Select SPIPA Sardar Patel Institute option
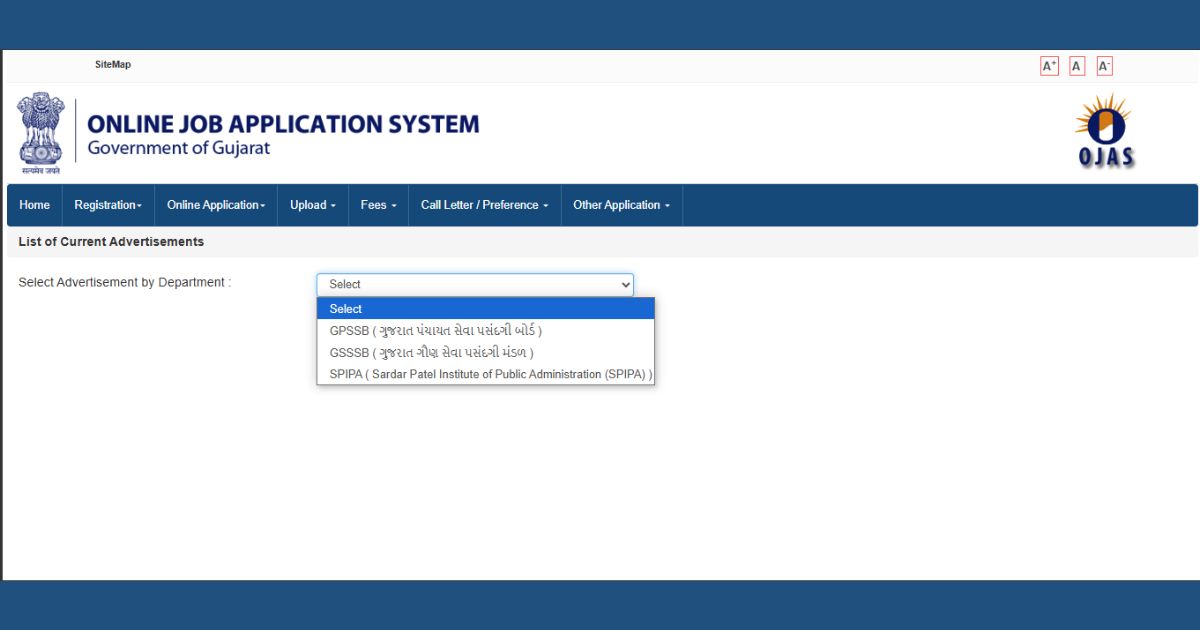Screen dimensions: 1200x630 click(x=486, y=375)
